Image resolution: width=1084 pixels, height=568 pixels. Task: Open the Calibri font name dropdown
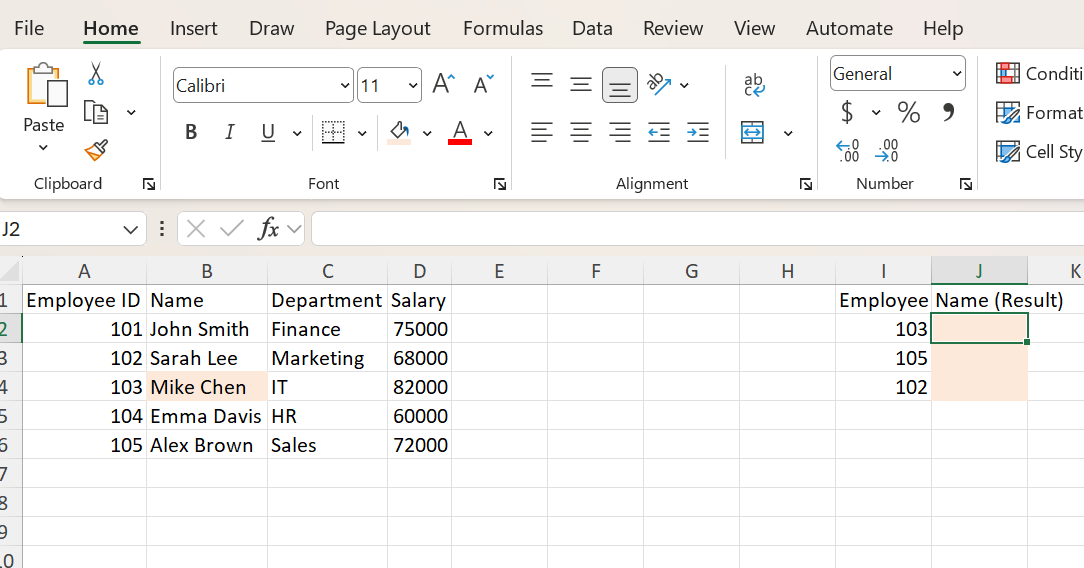click(x=344, y=86)
